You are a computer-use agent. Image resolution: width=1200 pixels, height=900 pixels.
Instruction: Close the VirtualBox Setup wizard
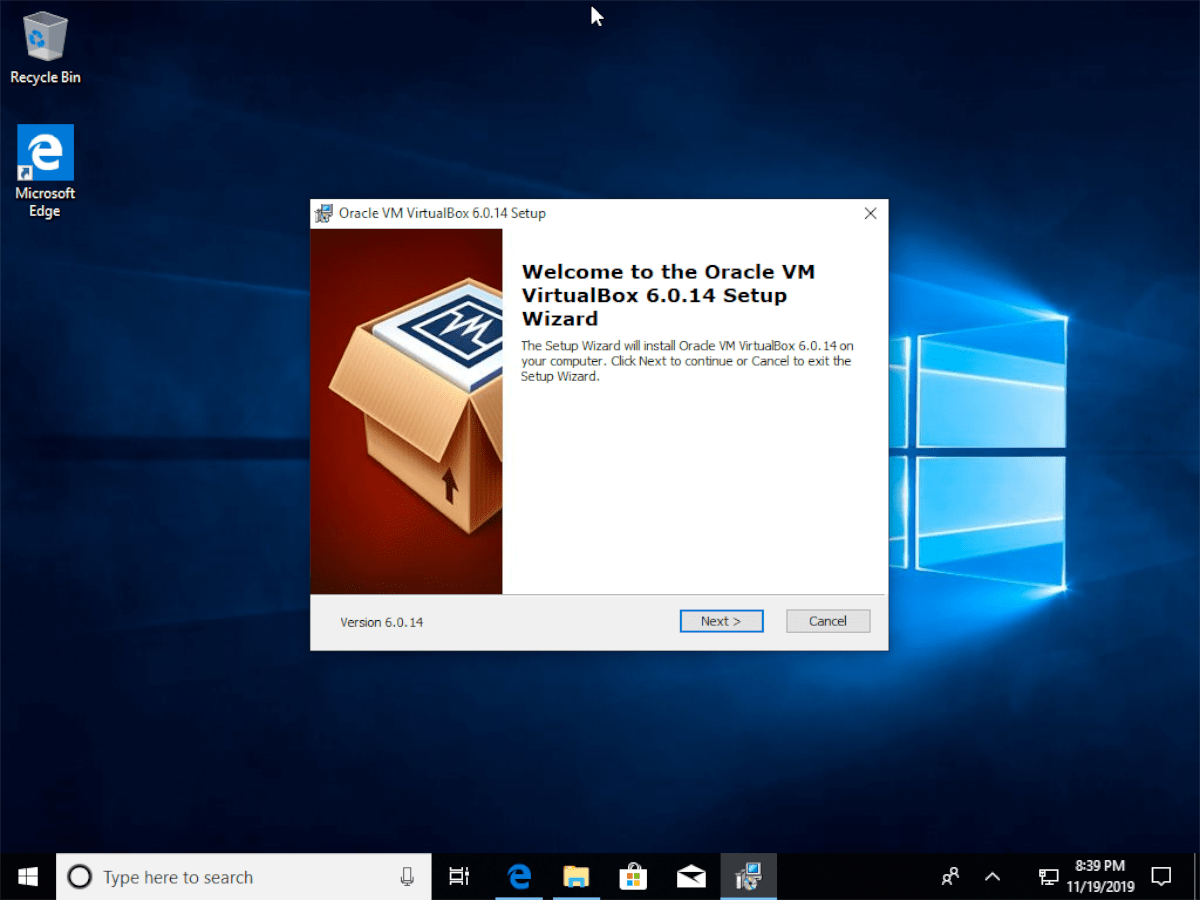point(870,213)
